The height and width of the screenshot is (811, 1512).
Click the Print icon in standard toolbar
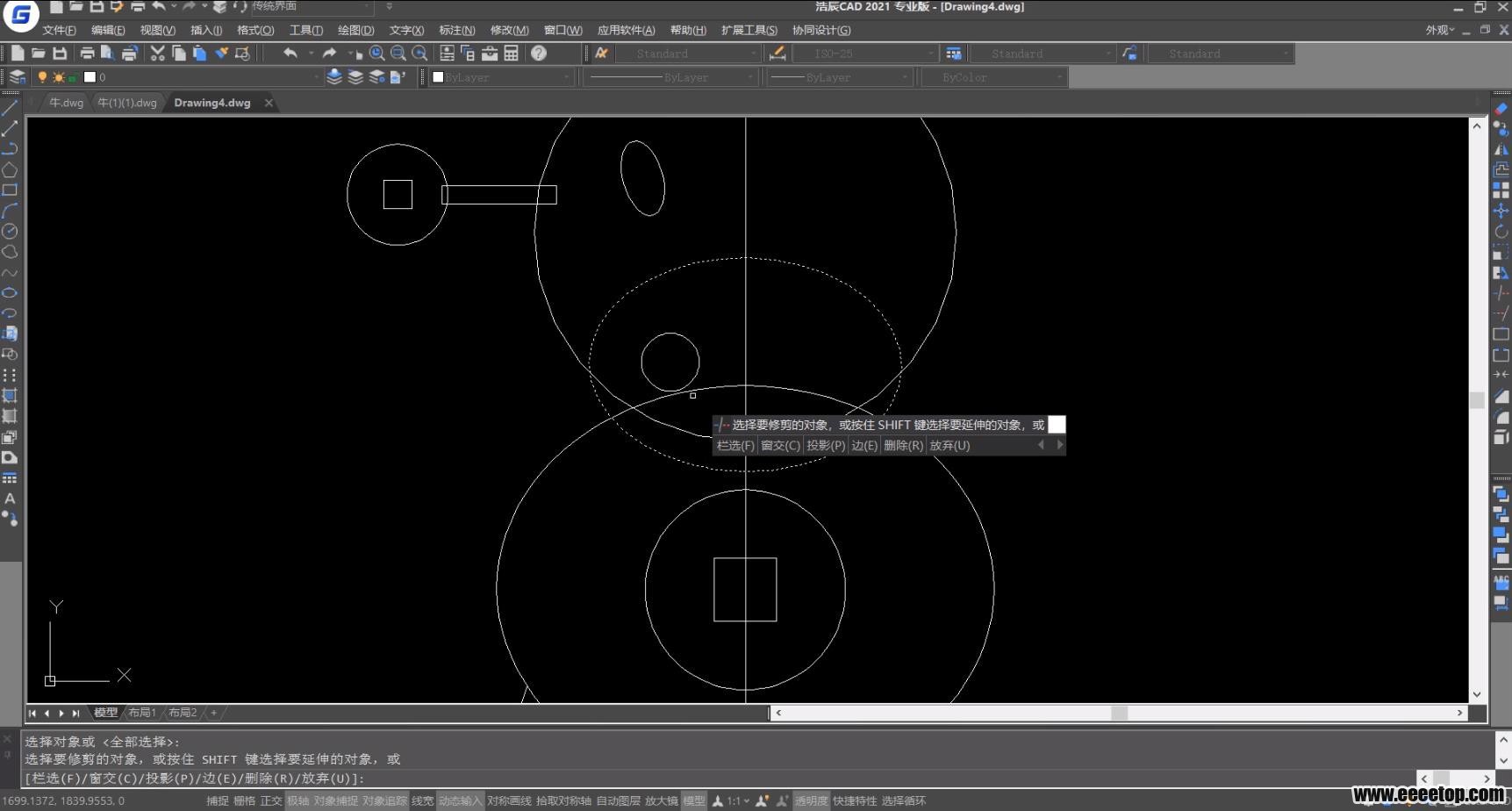[x=87, y=54]
